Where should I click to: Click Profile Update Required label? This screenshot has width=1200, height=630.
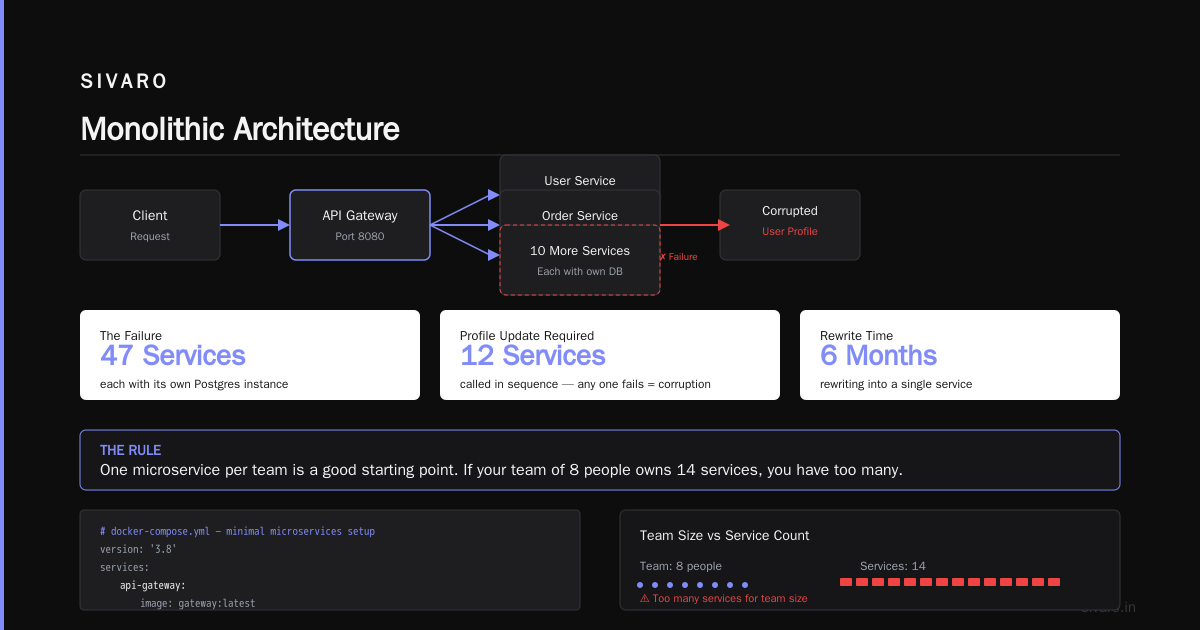coord(527,336)
